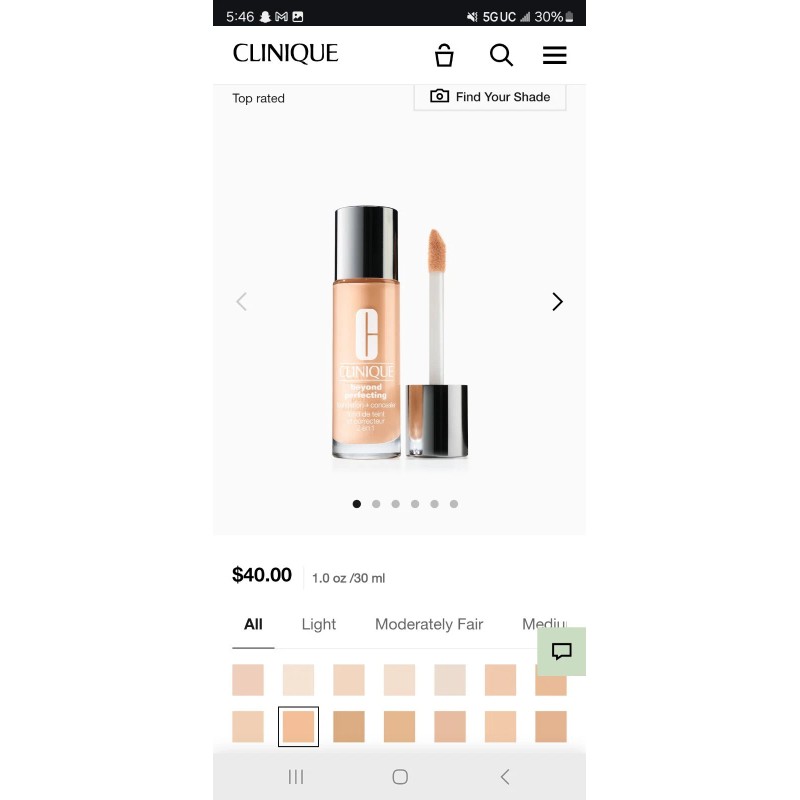The height and width of the screenshot is (800, 800).
Task: Select the last carousel dot
Action: (x=454, y=504)
